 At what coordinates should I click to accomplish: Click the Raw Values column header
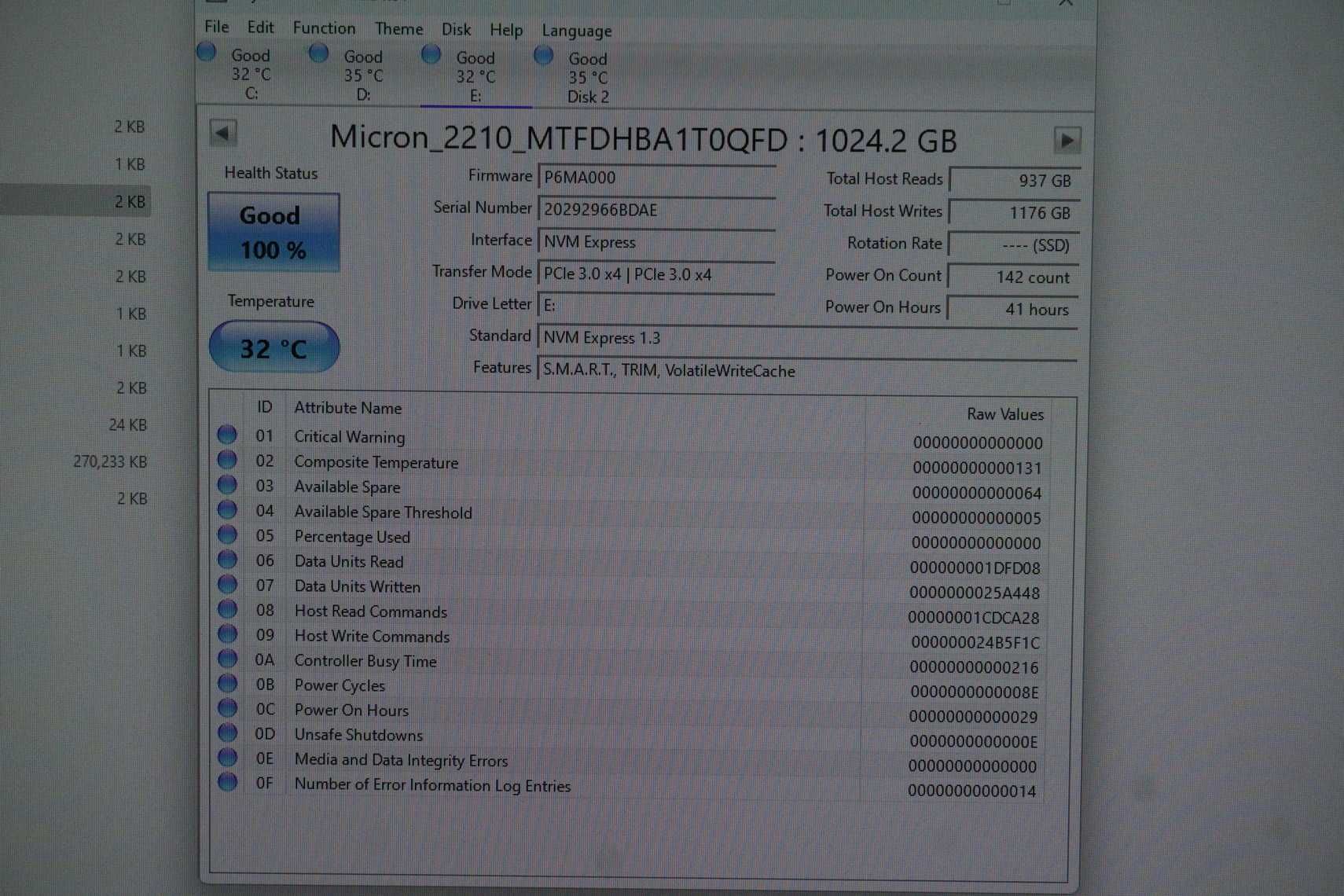click(x=1004, y=413)
